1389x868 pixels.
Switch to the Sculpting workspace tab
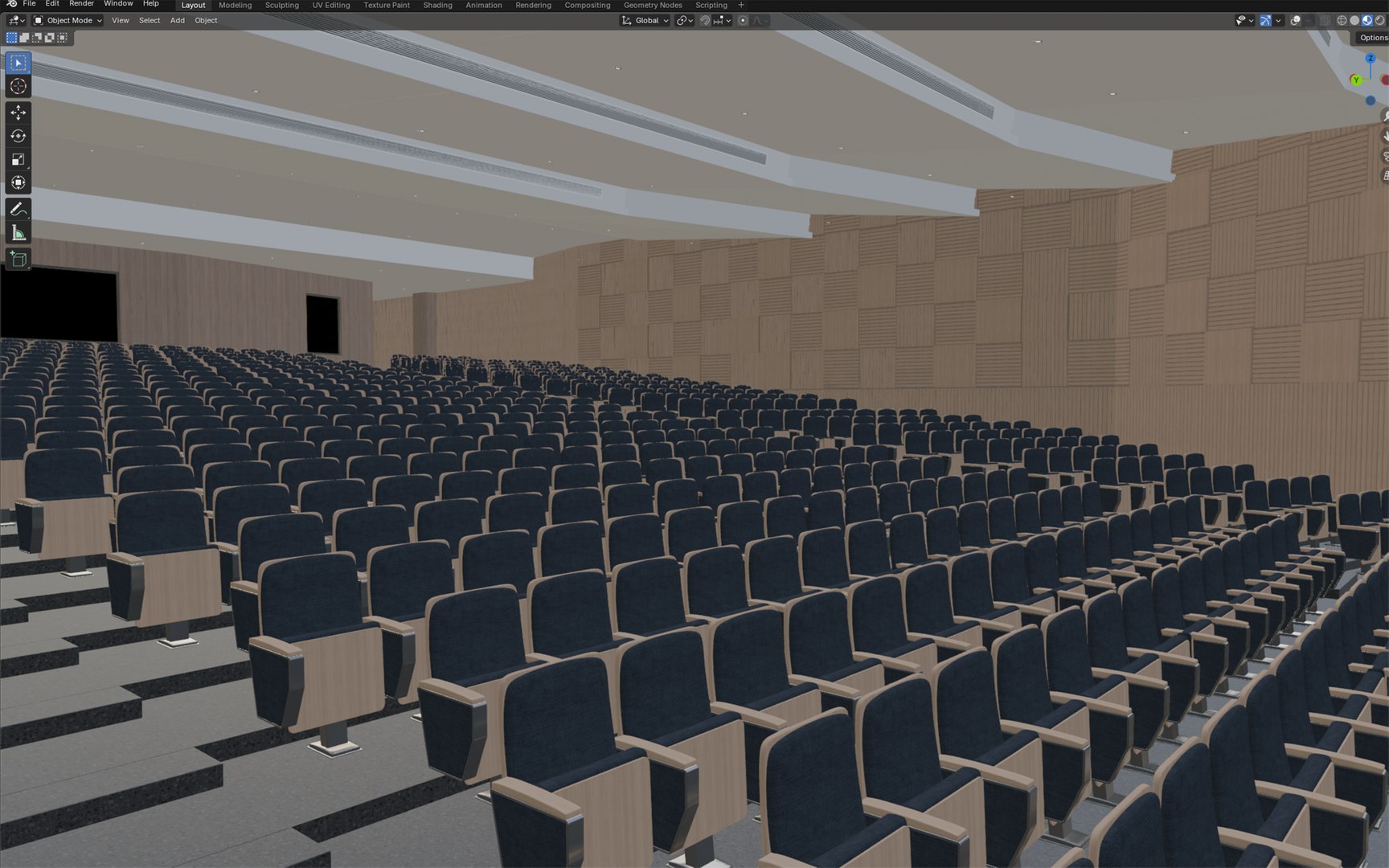coord(281,5)
